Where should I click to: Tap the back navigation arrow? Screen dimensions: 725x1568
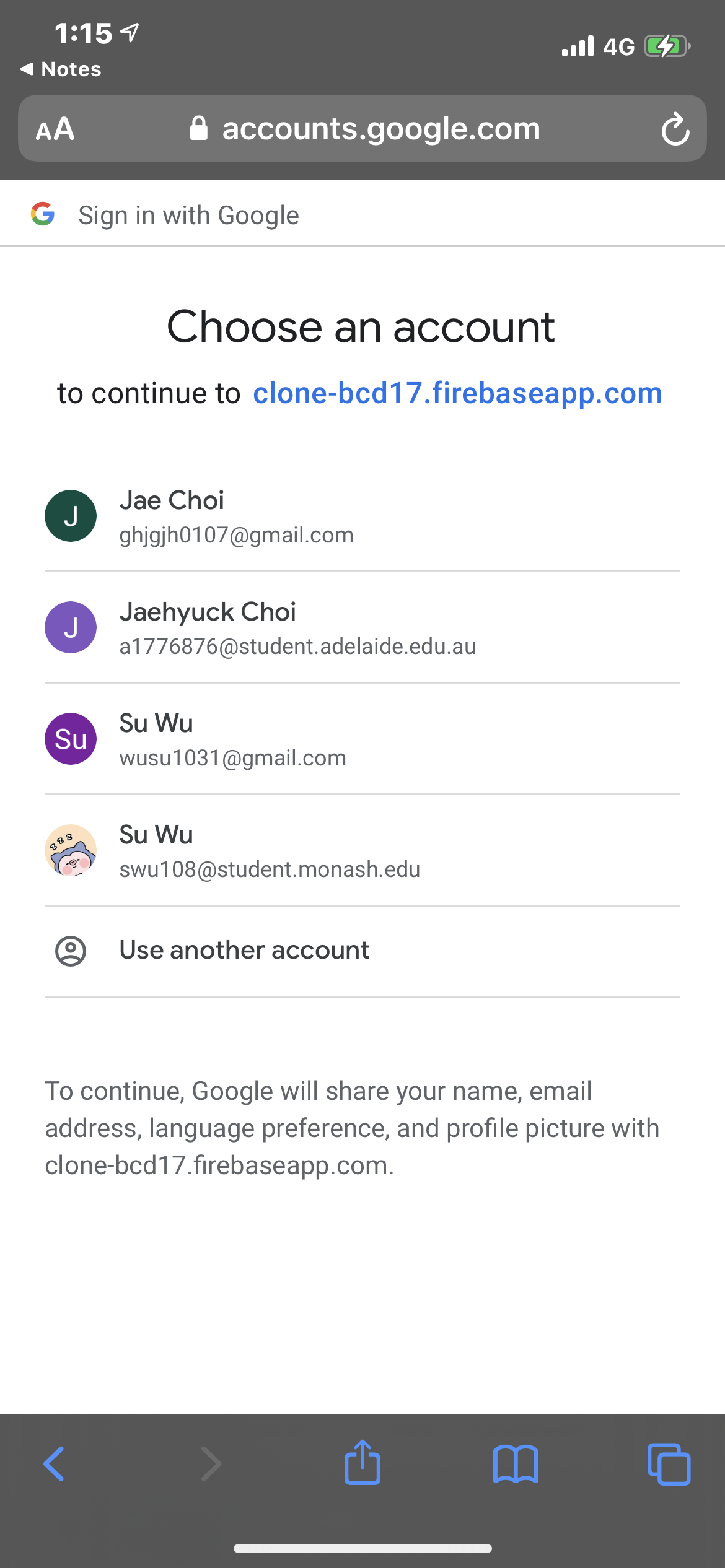[53, 1465]
